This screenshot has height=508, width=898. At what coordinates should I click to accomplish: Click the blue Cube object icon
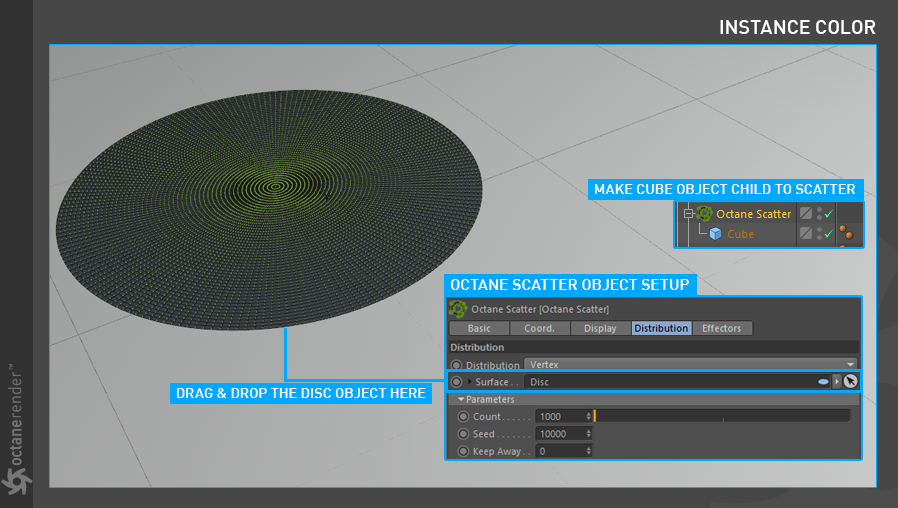(x=715, y=234)
